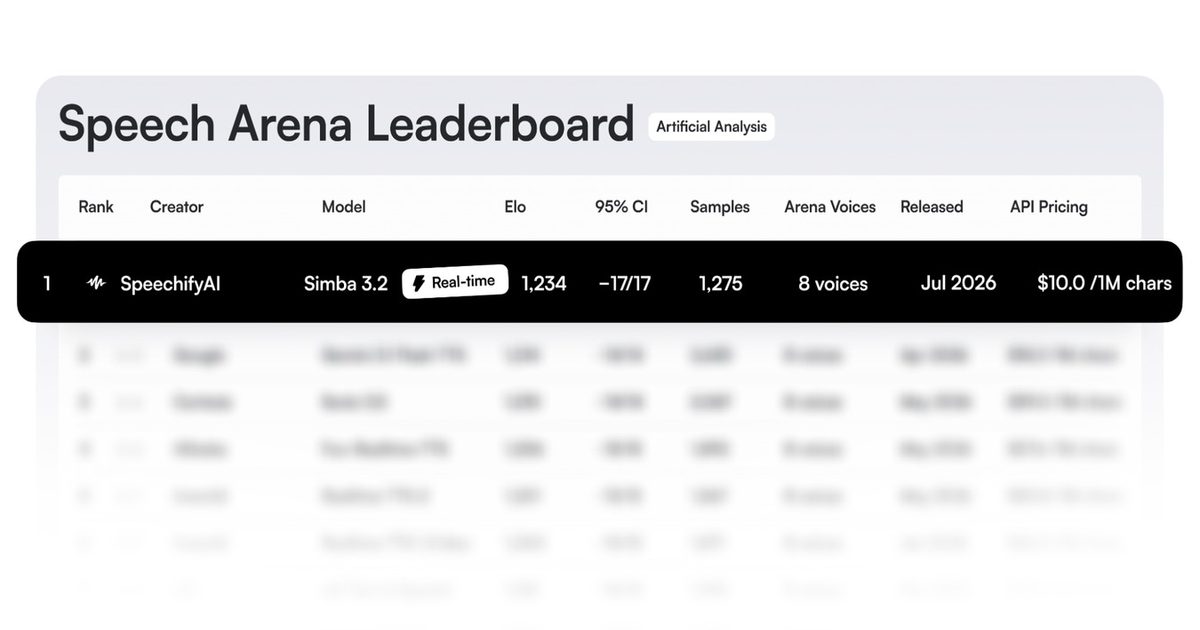
Task: Select the Jul 2026 release date cell
Action: [958, 284]
